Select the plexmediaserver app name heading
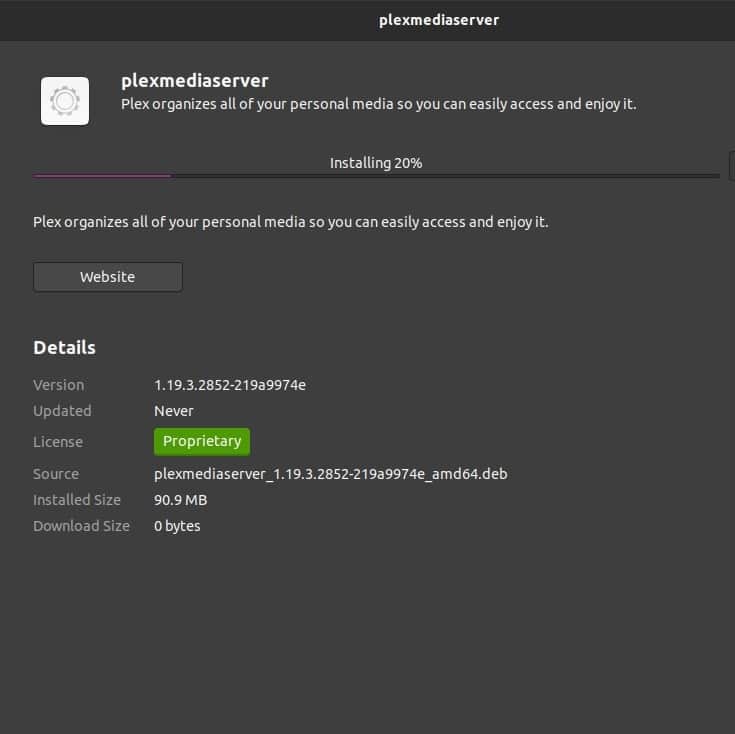 click(x=195, y=81)
